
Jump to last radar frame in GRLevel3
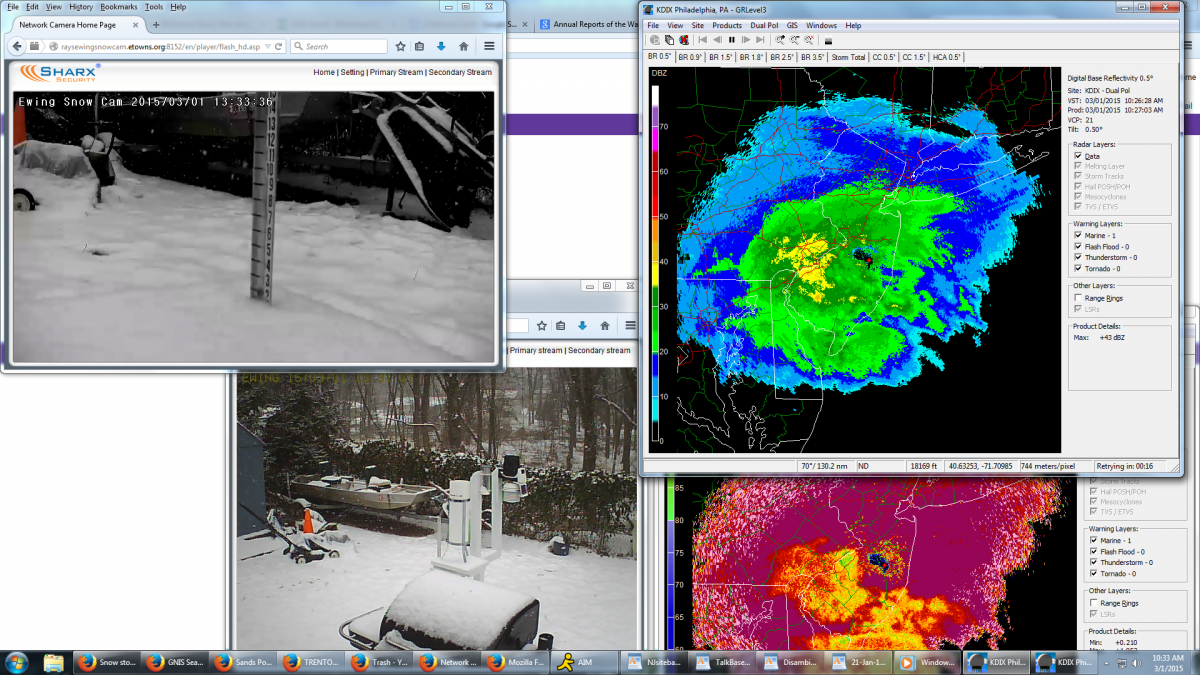(760, 40)
